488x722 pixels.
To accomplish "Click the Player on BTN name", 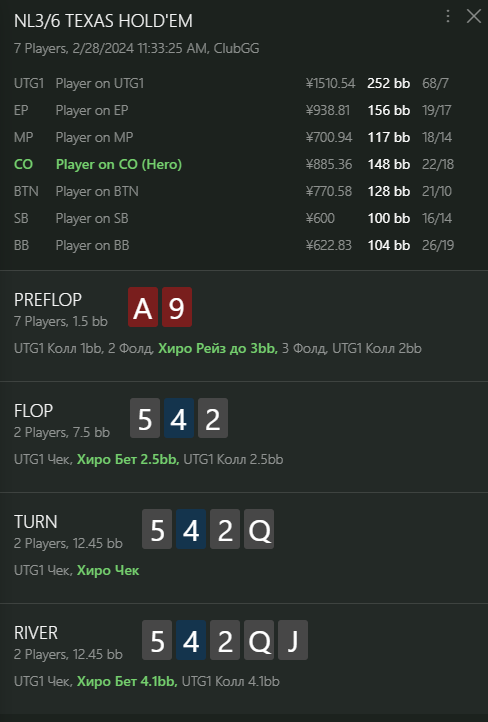I will click(97, 191).
